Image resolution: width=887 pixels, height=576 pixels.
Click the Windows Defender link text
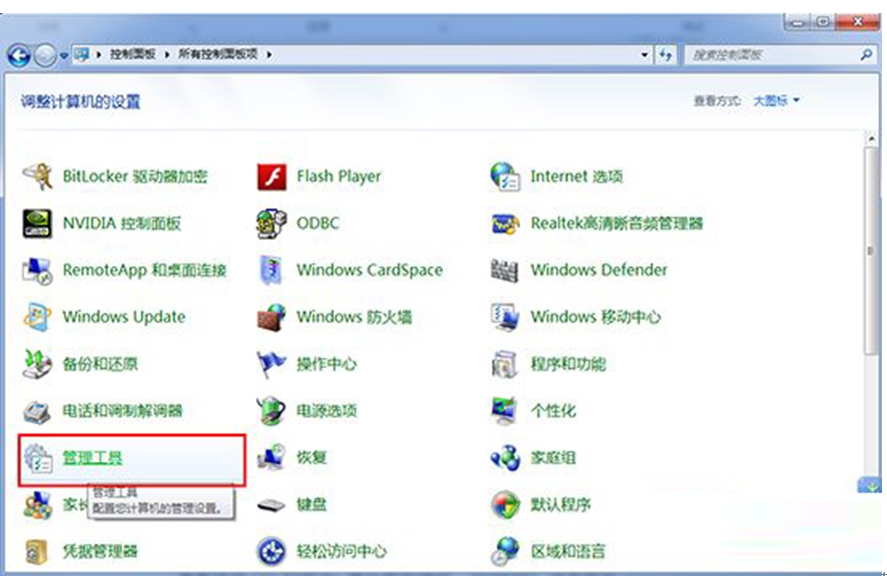599,270
